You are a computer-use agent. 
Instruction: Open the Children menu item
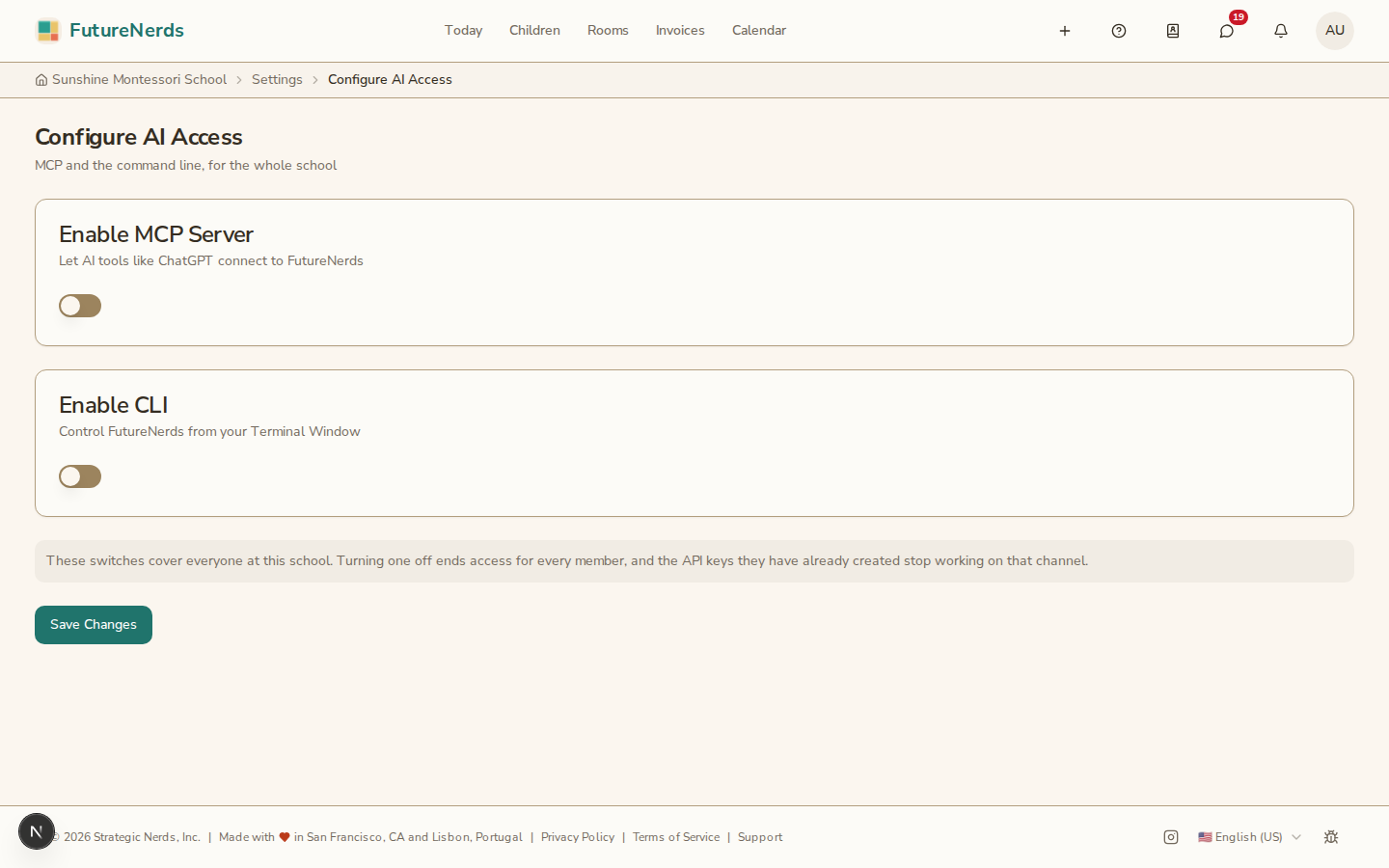(x=534, y=31)
